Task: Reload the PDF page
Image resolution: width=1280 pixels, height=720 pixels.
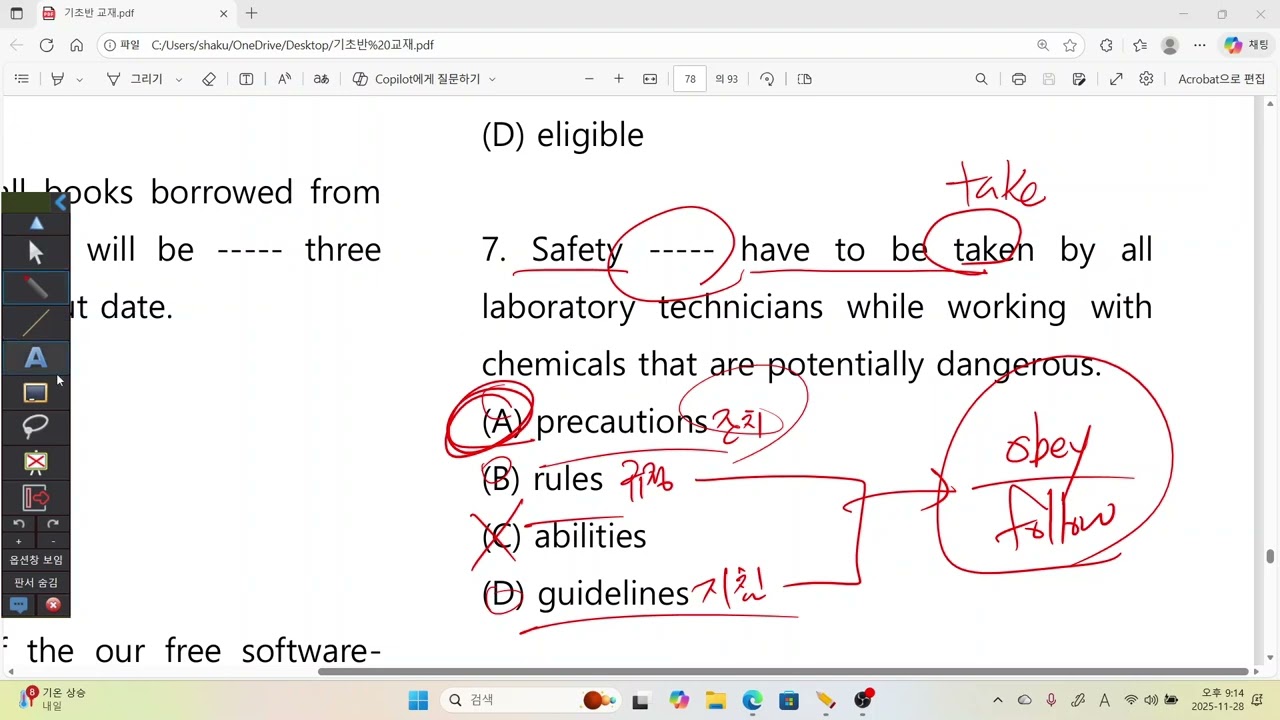Action: (x=46, y=45)
